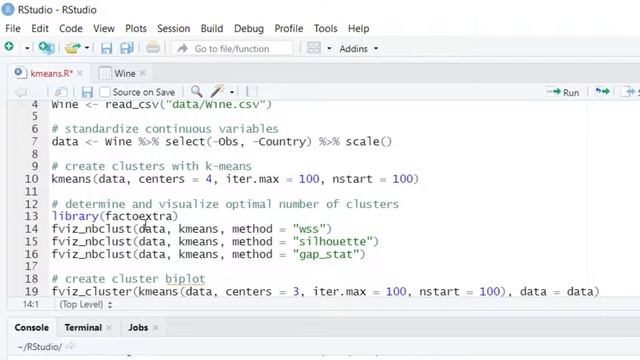Screen dimensions: 640x360
Task: Open the Edit menu
Action: 40,29
